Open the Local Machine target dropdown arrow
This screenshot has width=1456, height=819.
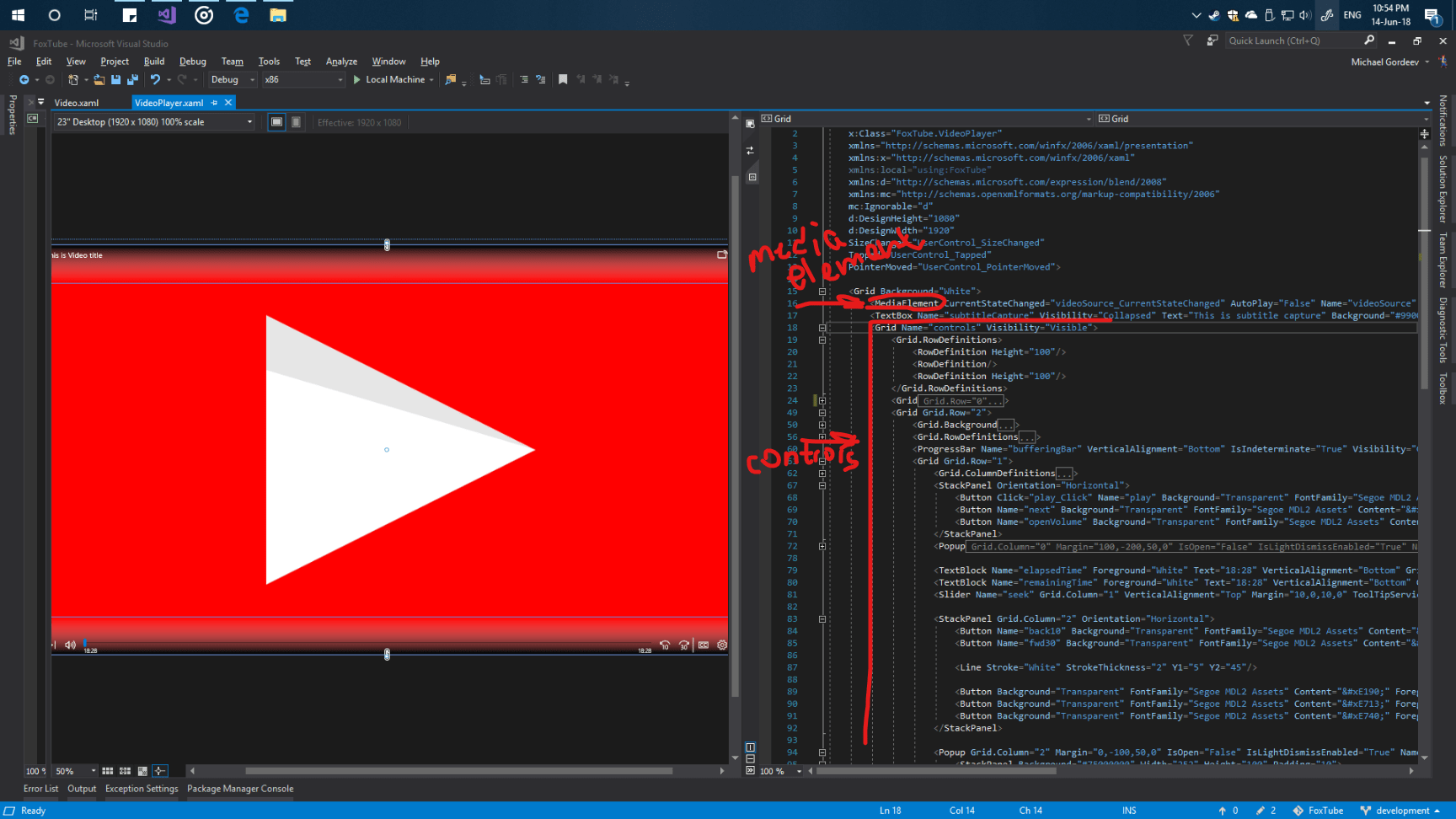(x=431, y=80)
